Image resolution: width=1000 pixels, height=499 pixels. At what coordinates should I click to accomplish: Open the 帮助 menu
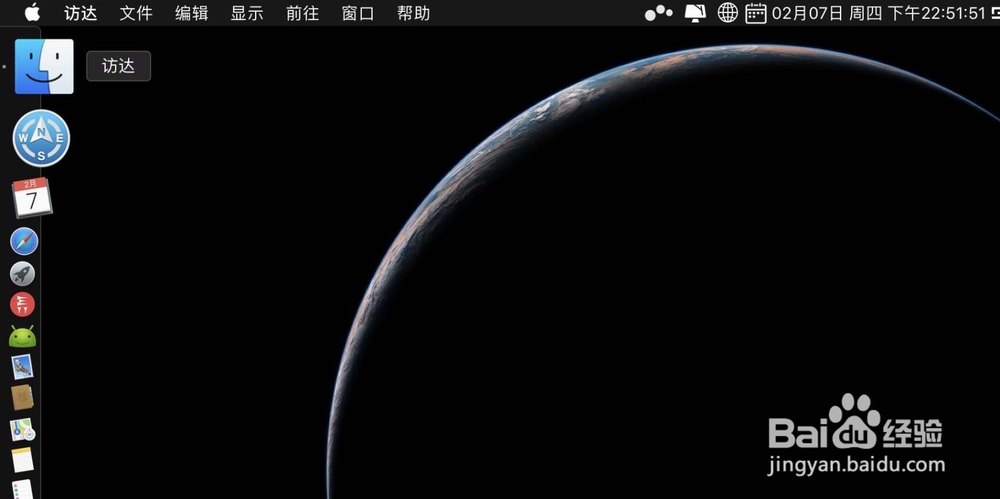click(413, 13)
